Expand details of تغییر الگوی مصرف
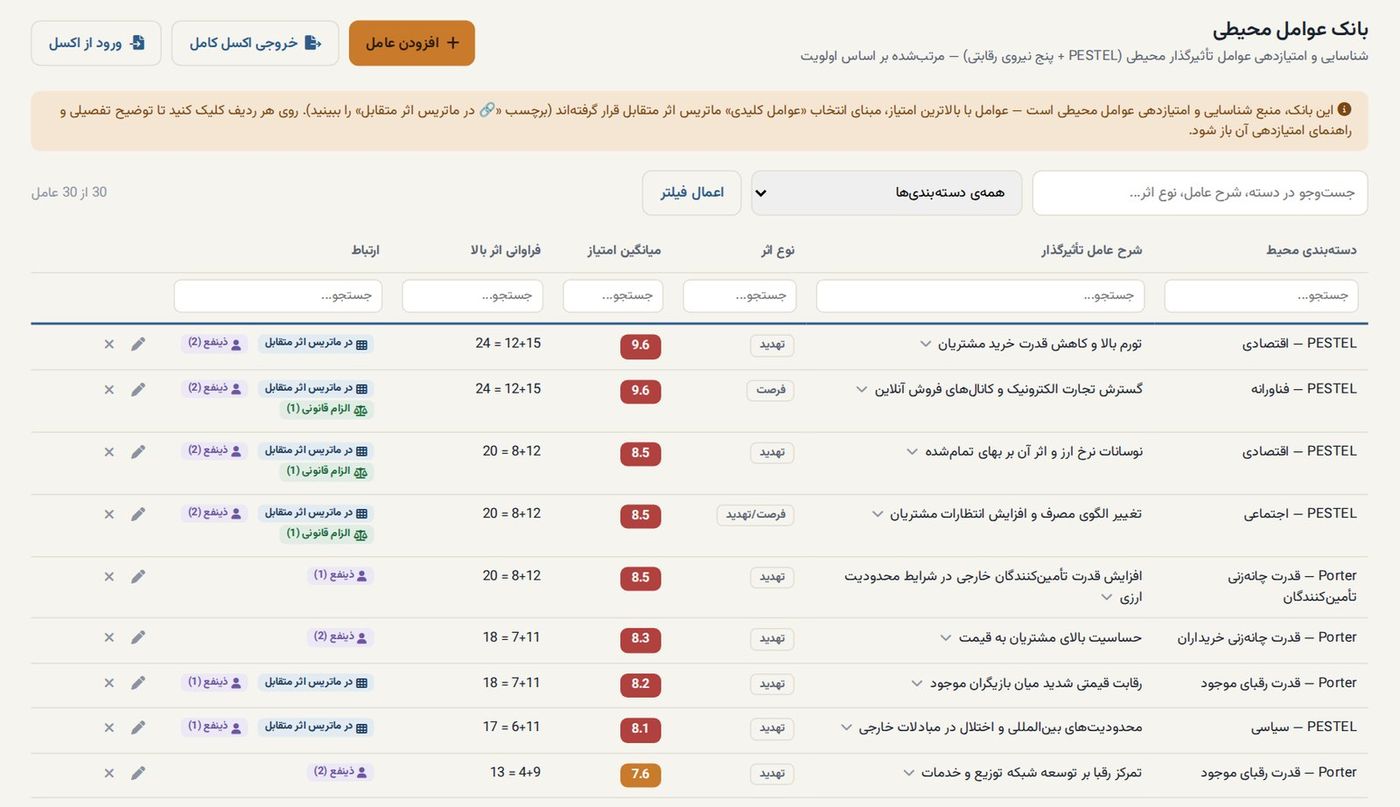This screenshot has width=1400, height=807. (x=877, y=514)
